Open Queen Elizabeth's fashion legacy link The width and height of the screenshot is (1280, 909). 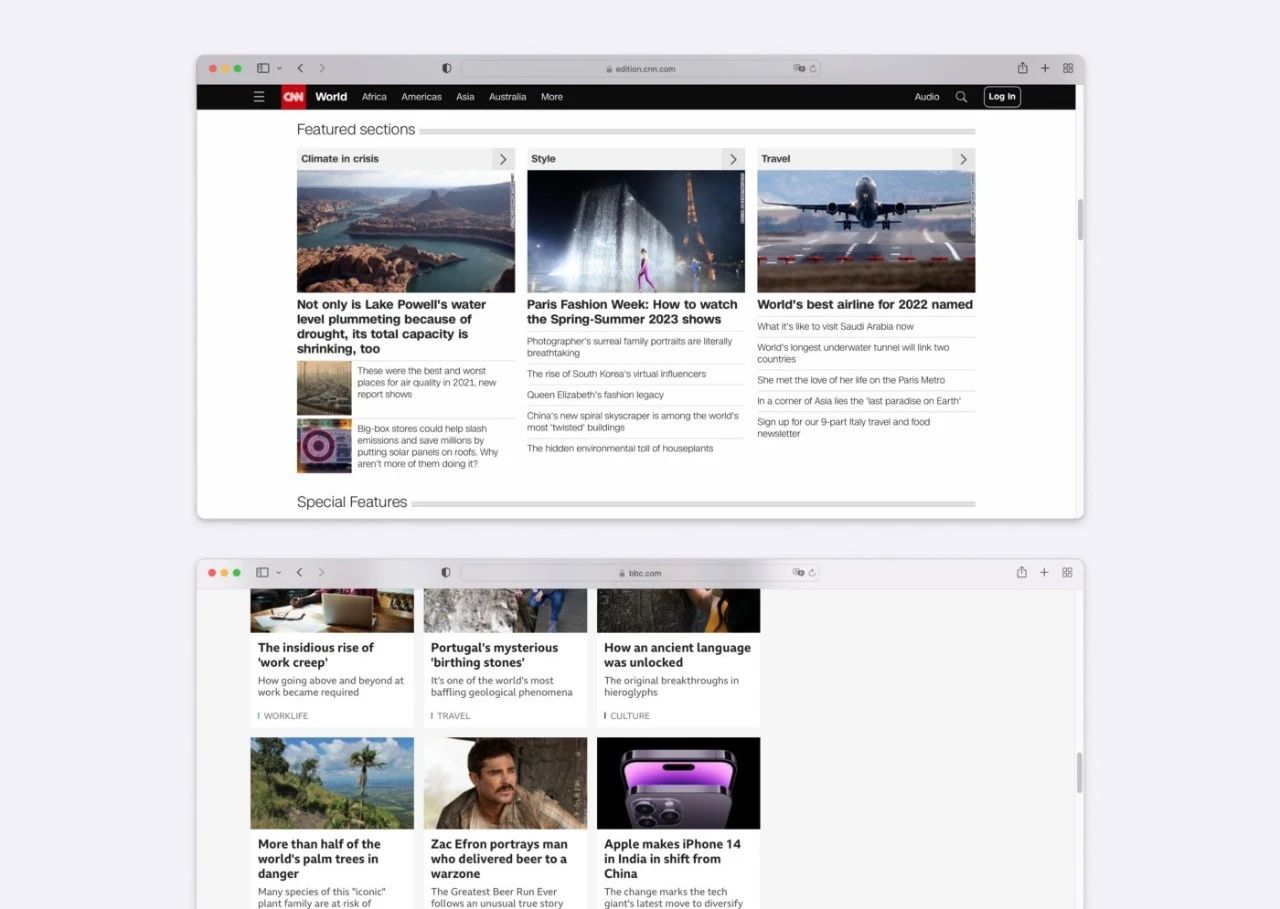(x=595, y=395)
